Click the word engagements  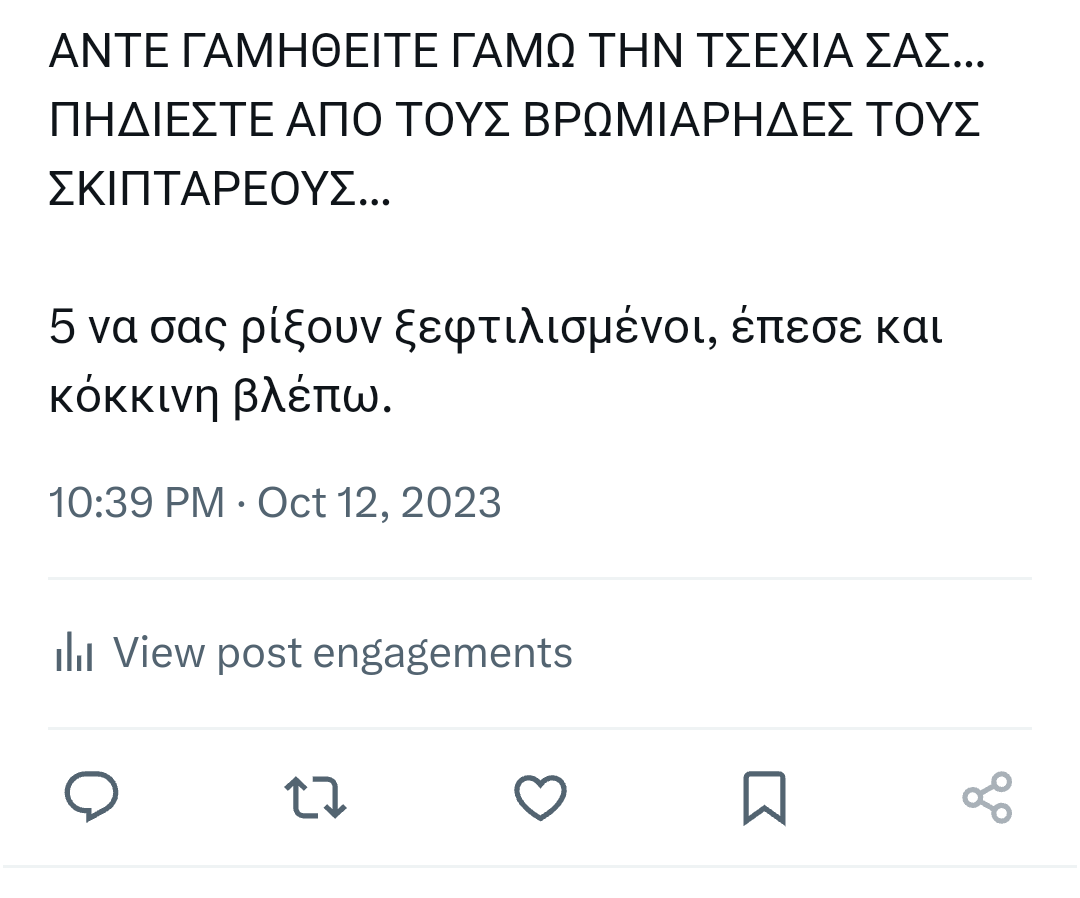click(443, 654)
